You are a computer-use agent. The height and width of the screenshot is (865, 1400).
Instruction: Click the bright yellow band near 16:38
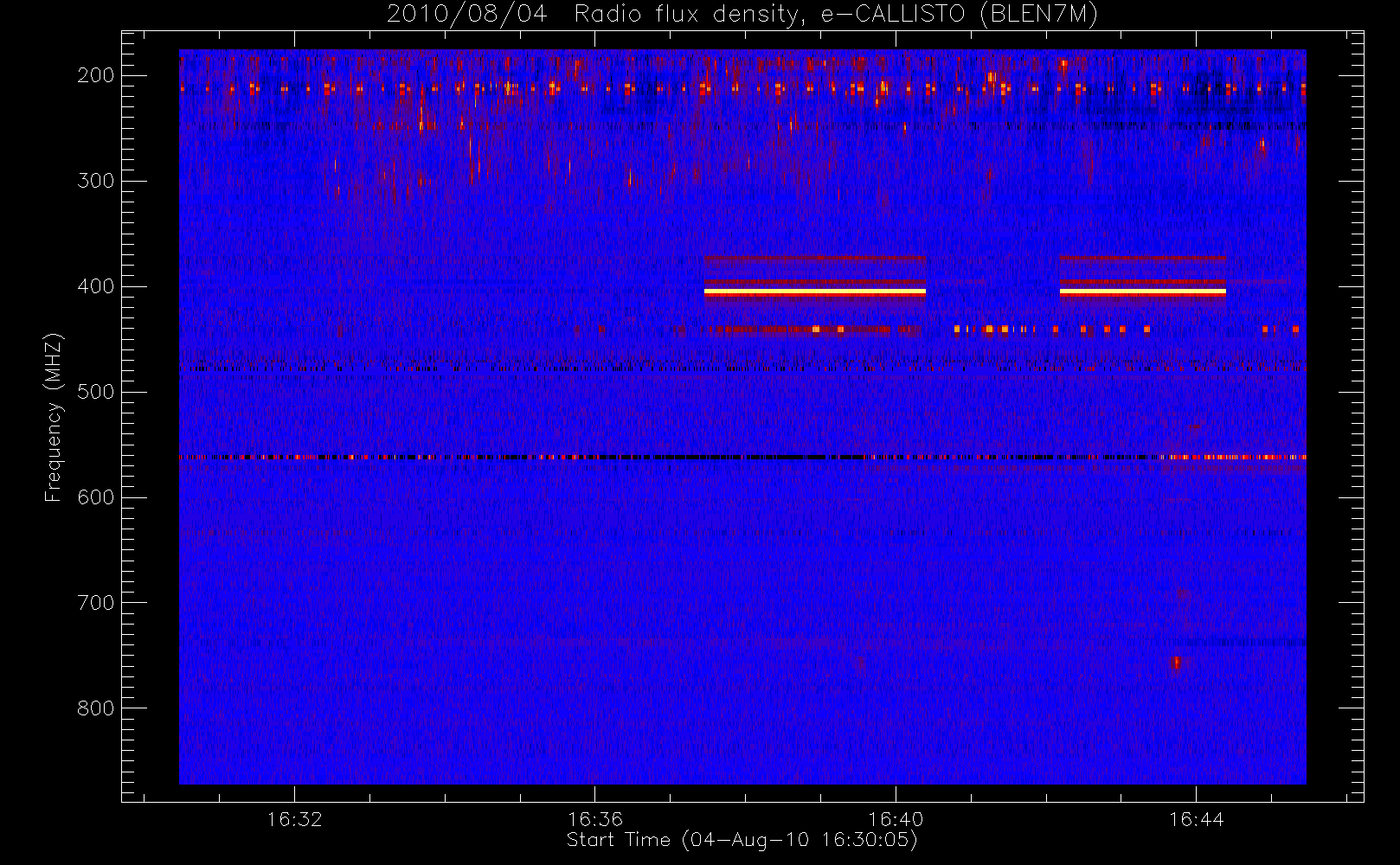click(815, 292)
